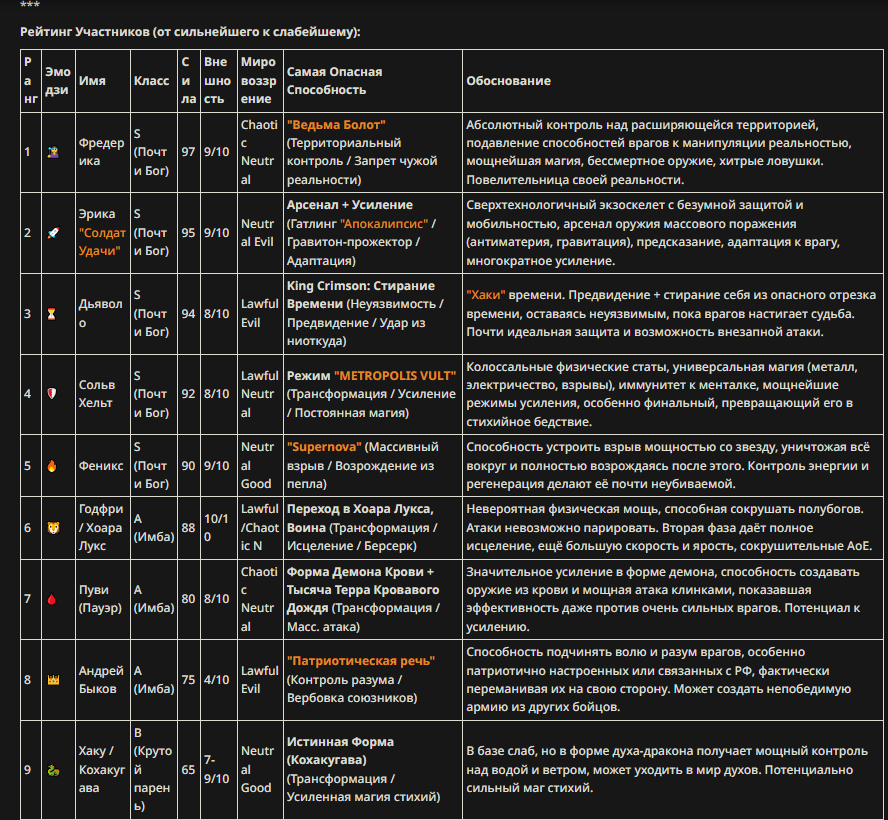Click the name cell 'Андрей Быков'
The width and height of the screenshot is (888, 820).
click(101, 680)
